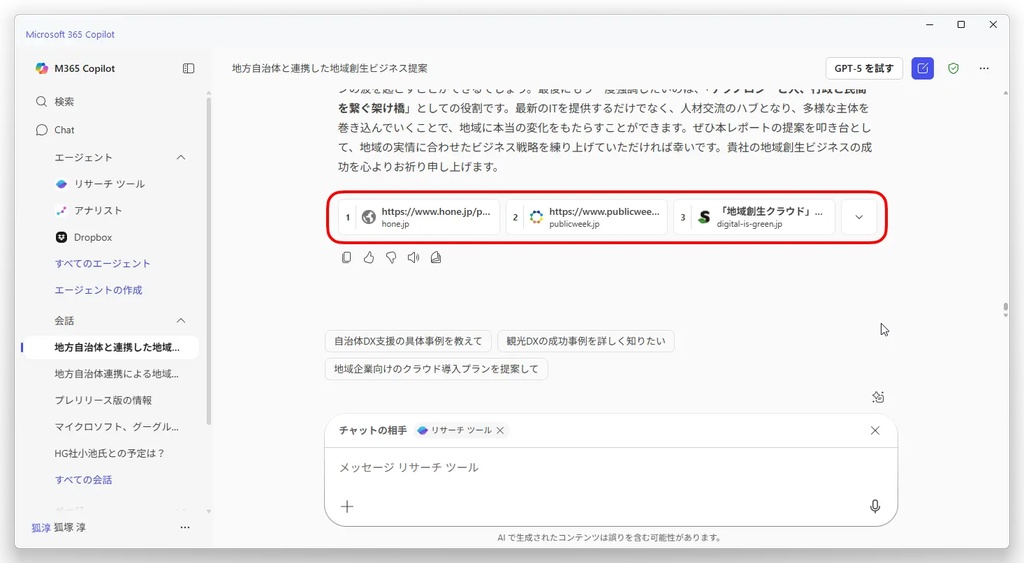
Task: Click the plus attach icon
Action: tap(347, 507)
